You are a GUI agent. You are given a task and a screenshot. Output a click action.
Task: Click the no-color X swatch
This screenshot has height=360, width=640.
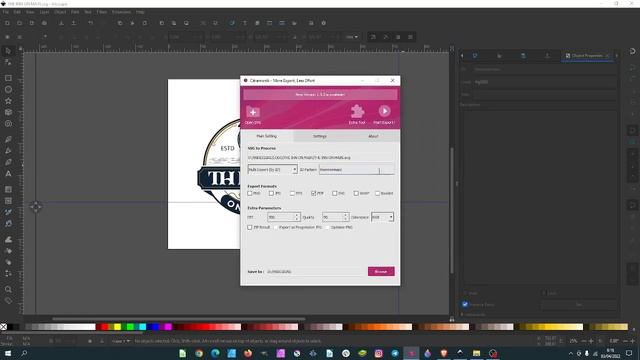click(x=3, y=327)
